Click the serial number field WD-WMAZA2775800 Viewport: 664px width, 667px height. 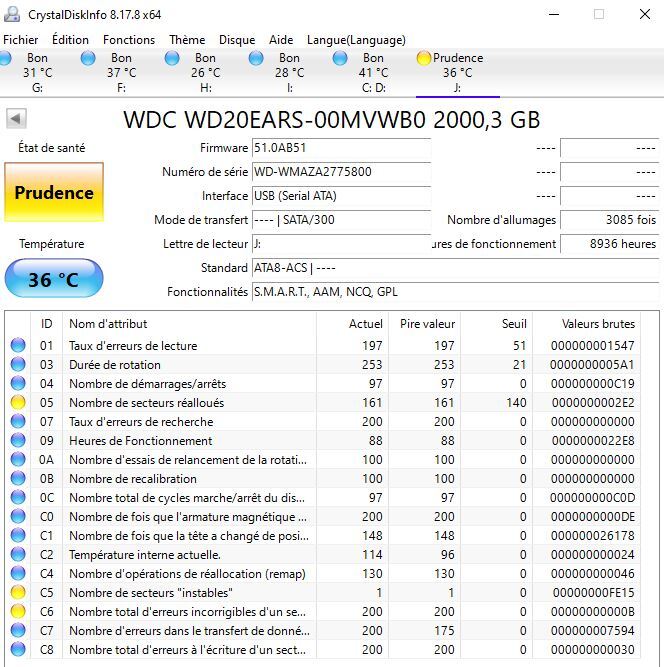pos(341,172)
